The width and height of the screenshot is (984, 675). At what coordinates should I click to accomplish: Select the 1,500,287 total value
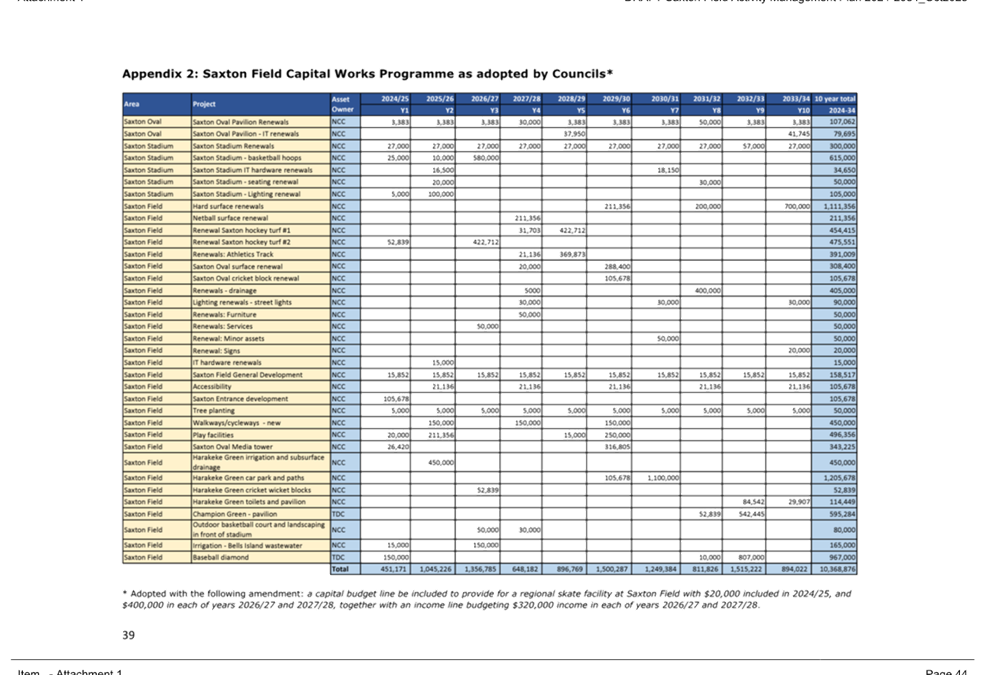coord(610,569)
